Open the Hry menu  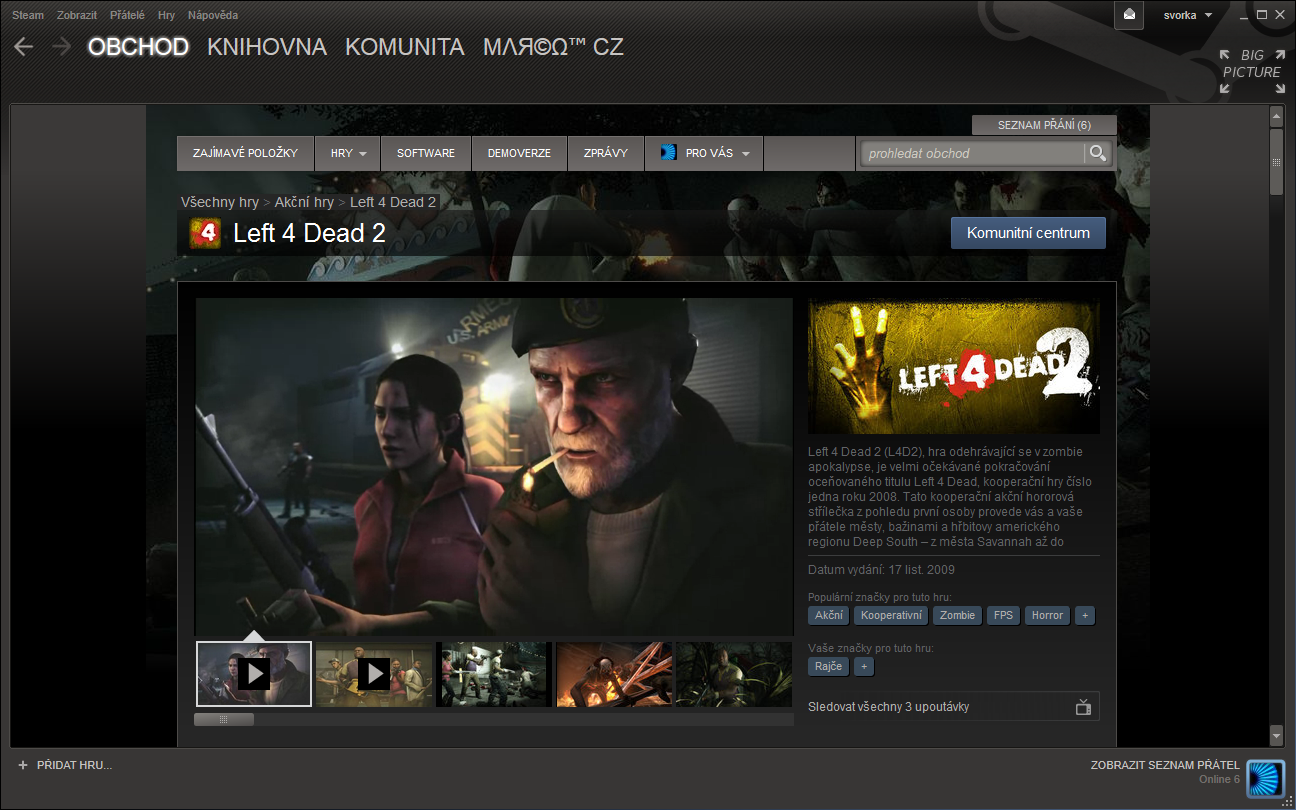[x=166, y=15]
